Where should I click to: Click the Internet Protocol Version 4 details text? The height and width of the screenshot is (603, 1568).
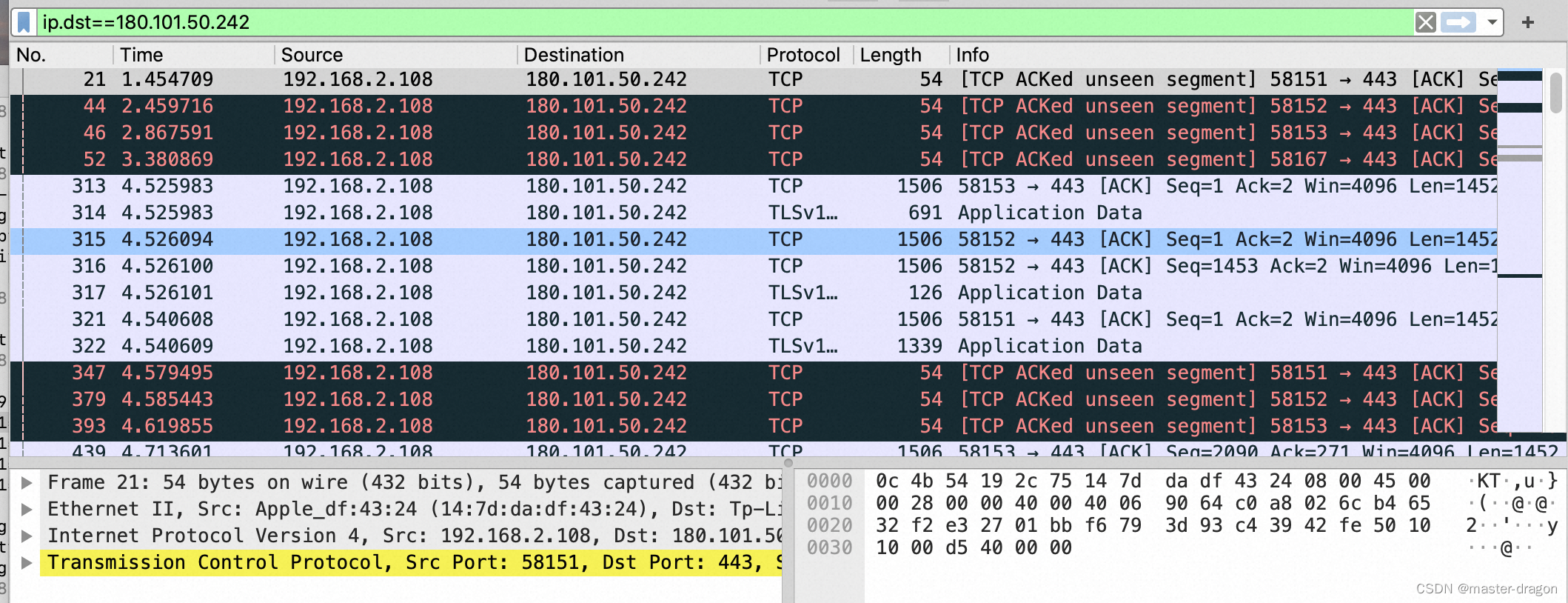415,536
